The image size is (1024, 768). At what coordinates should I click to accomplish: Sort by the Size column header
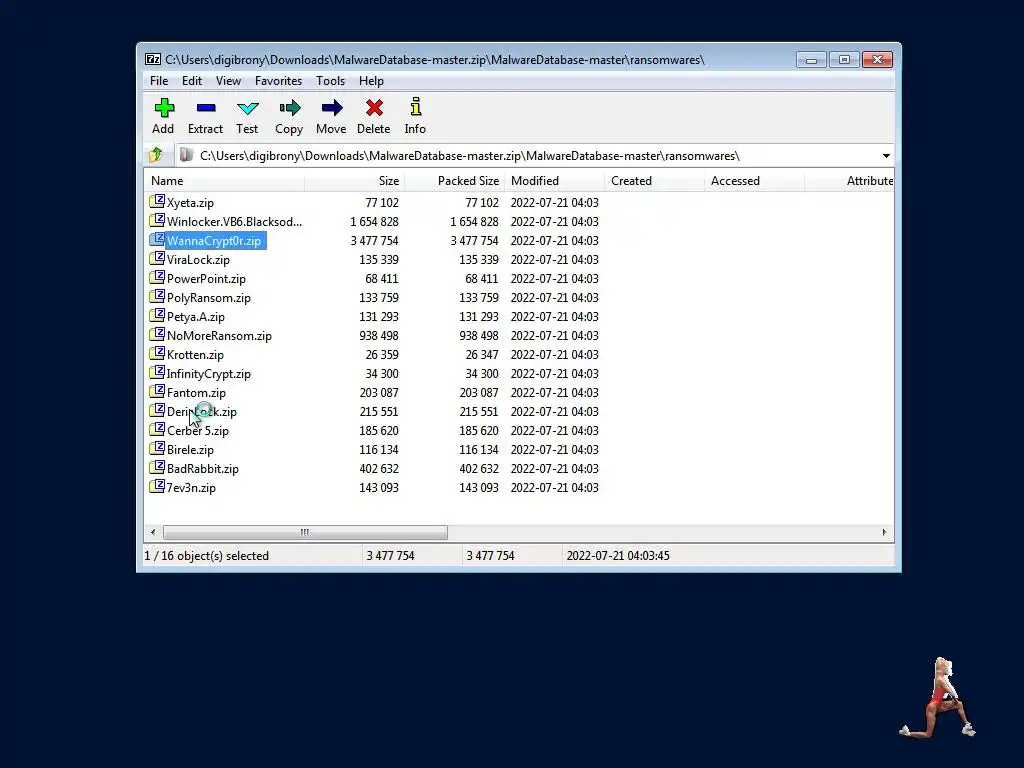click(x=354, y=181)
